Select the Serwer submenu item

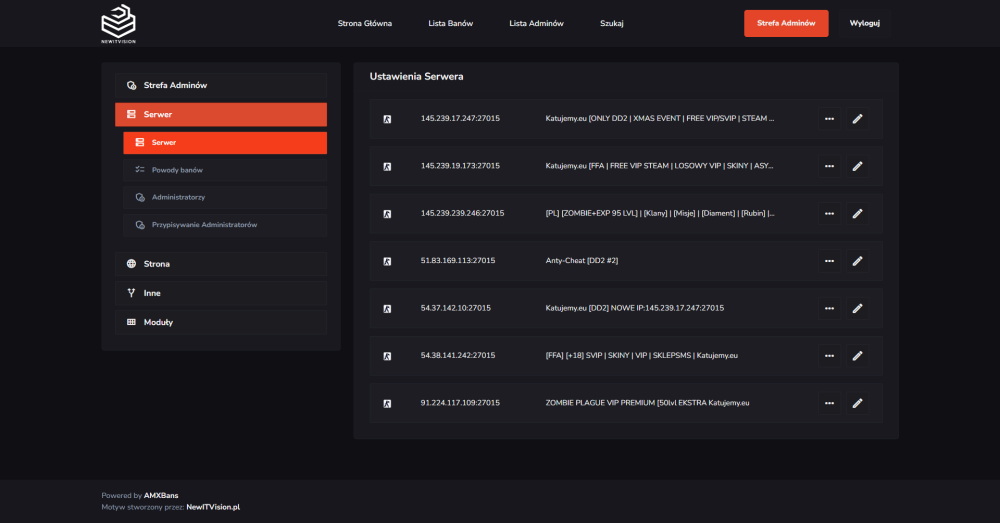tap(225, 143)
